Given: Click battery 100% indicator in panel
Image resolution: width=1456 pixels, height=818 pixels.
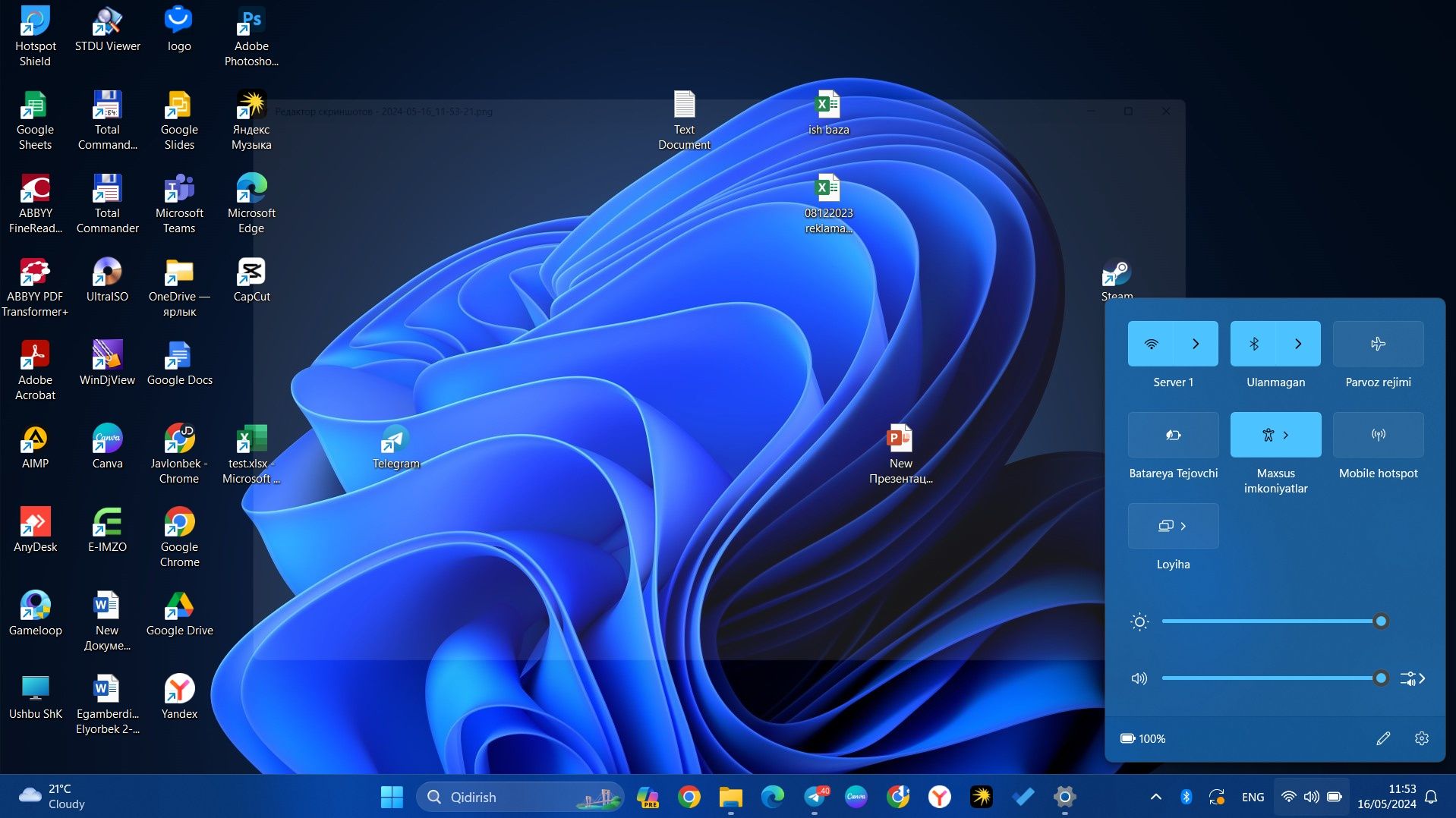Looking at the screenshot, I should point(1143,738).
